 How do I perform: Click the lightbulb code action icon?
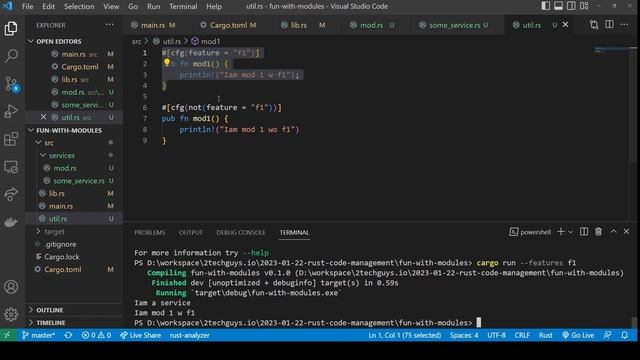pyautogui.click(x=167, y=62)
